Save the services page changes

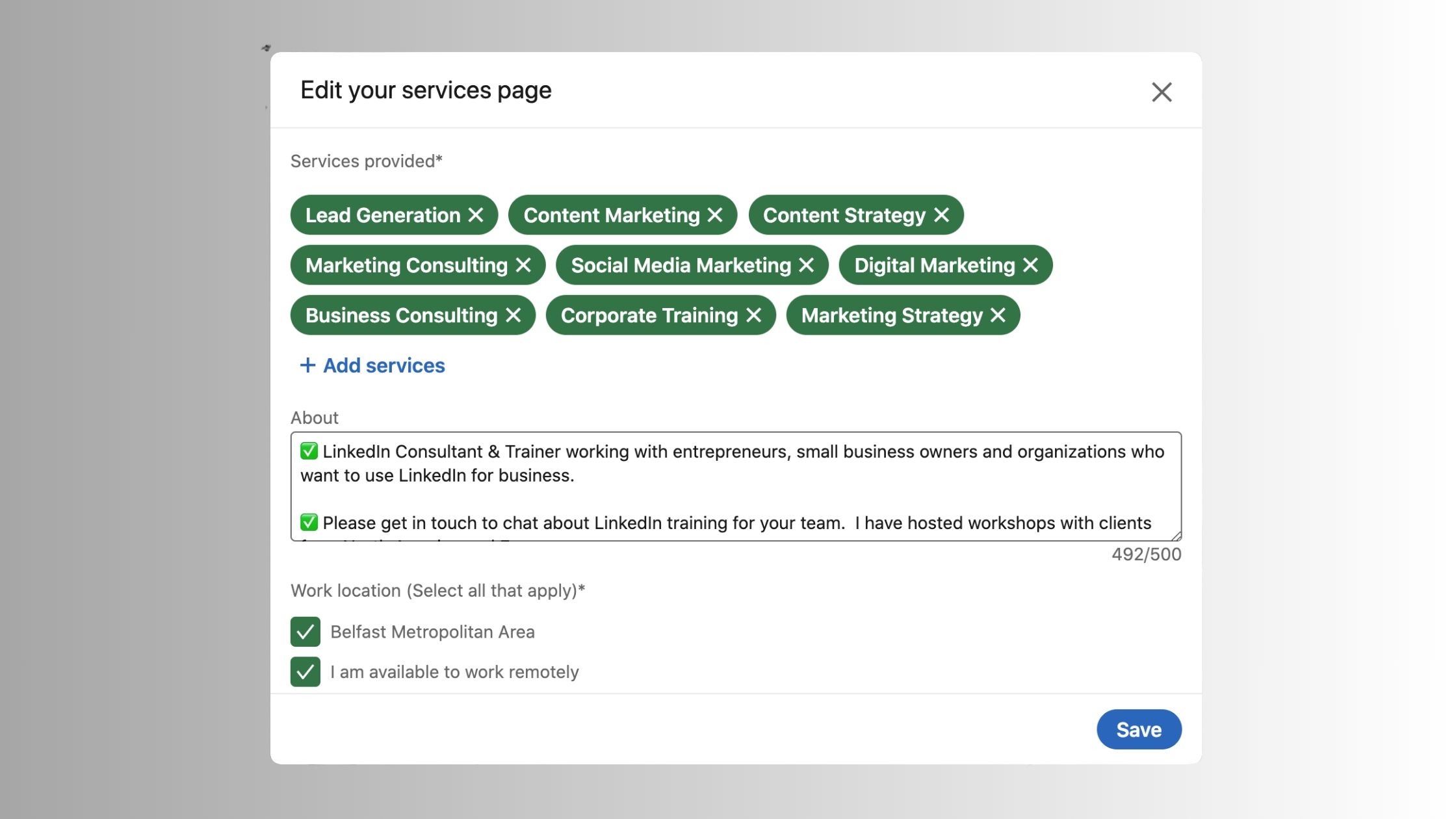1139,729
